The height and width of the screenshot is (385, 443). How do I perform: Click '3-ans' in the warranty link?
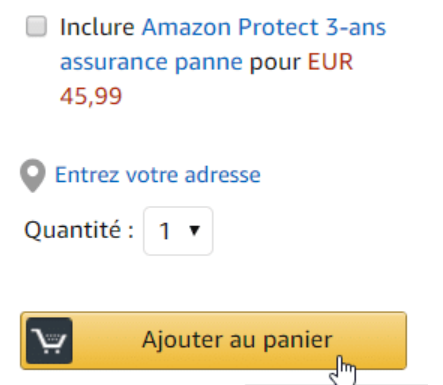coord(356,27)
